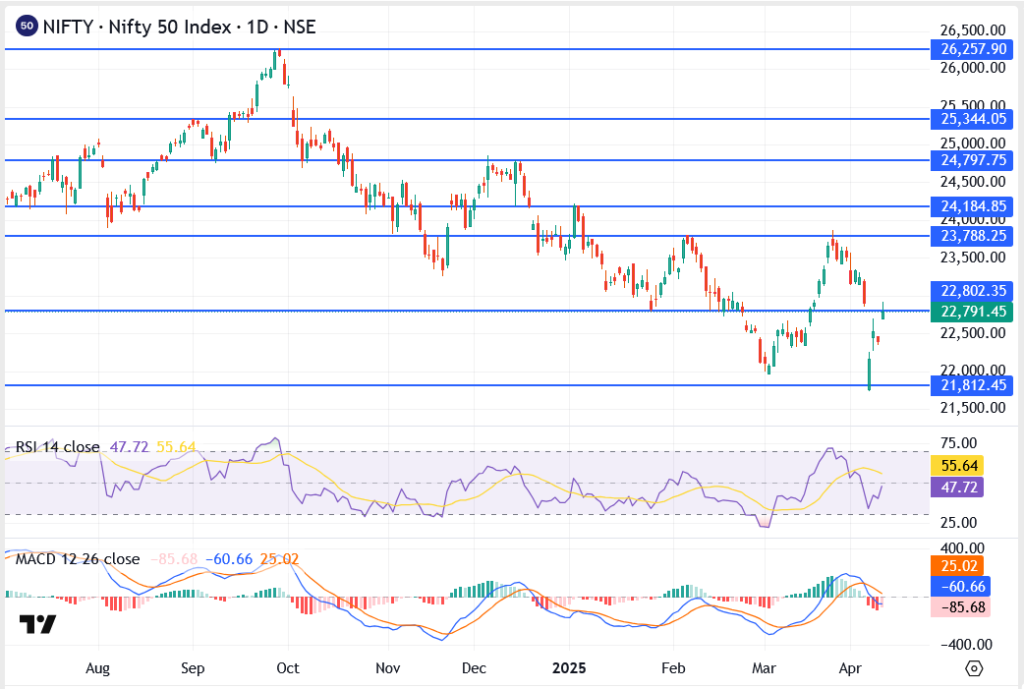
Task: Click the NIFTY 50 symbol badge icon
Action: (x=26, y=27)
